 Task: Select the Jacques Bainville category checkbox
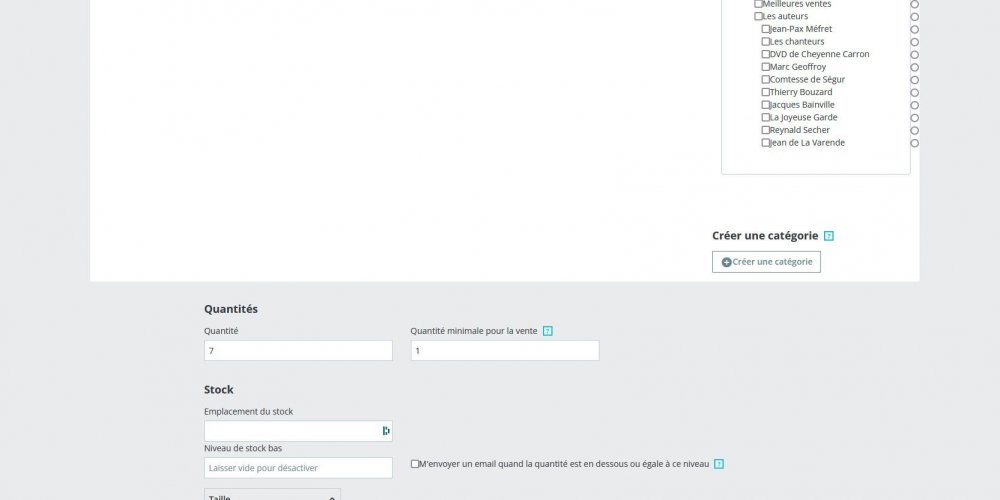pos(766,105)
